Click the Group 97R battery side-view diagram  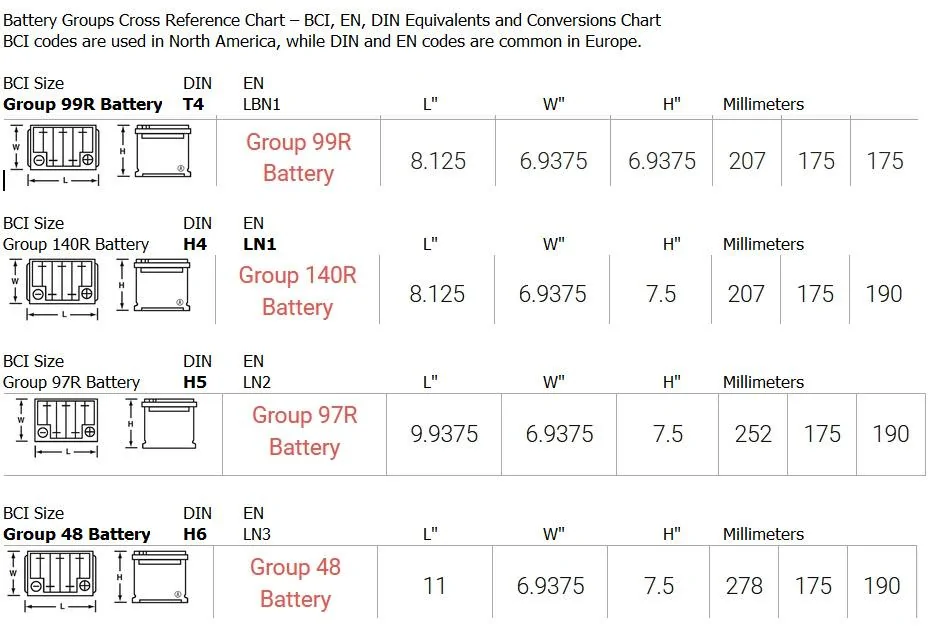[161, 424]
